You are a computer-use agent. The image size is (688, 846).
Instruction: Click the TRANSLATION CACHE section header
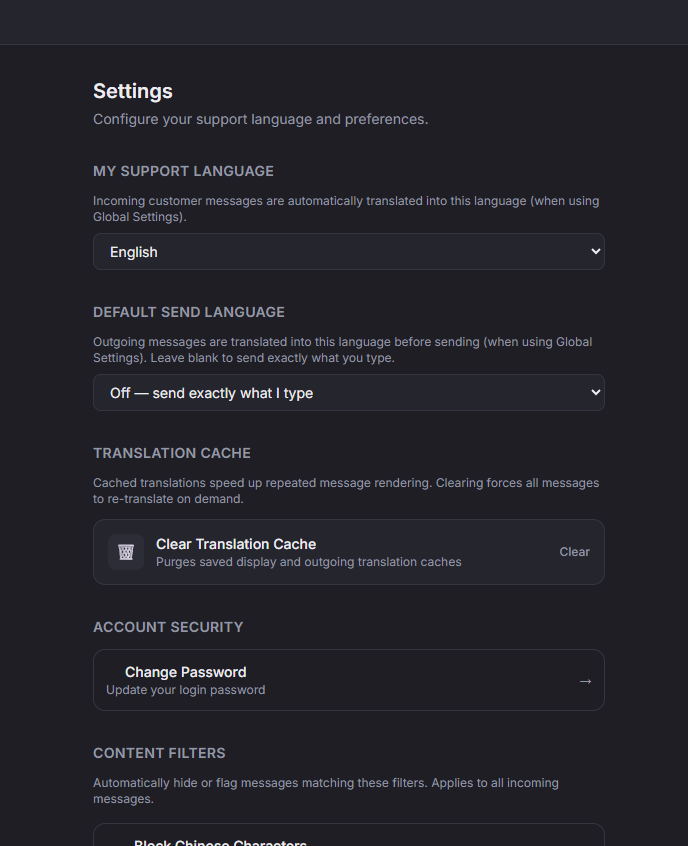click(x=172, y=453)
